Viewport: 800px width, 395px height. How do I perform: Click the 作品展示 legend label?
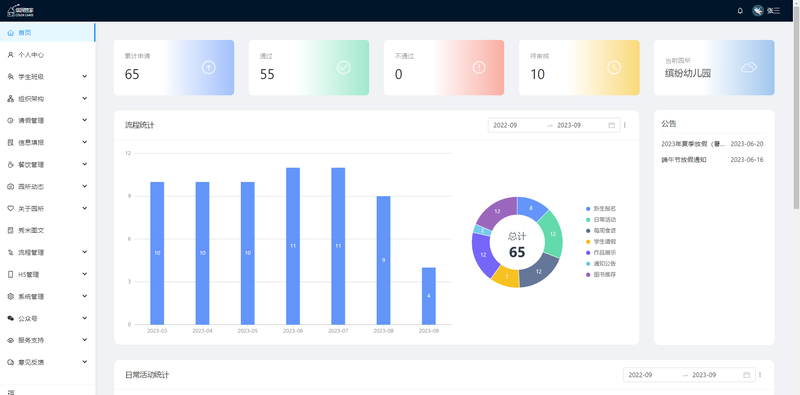[605, 253]
